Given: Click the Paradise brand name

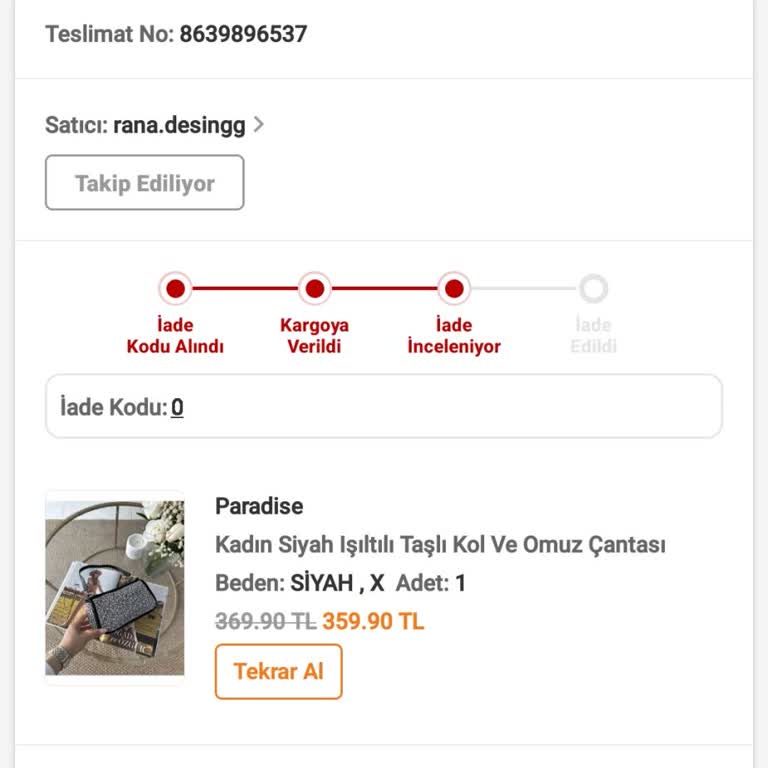Looking at the screenshot, I should [259, 506].
